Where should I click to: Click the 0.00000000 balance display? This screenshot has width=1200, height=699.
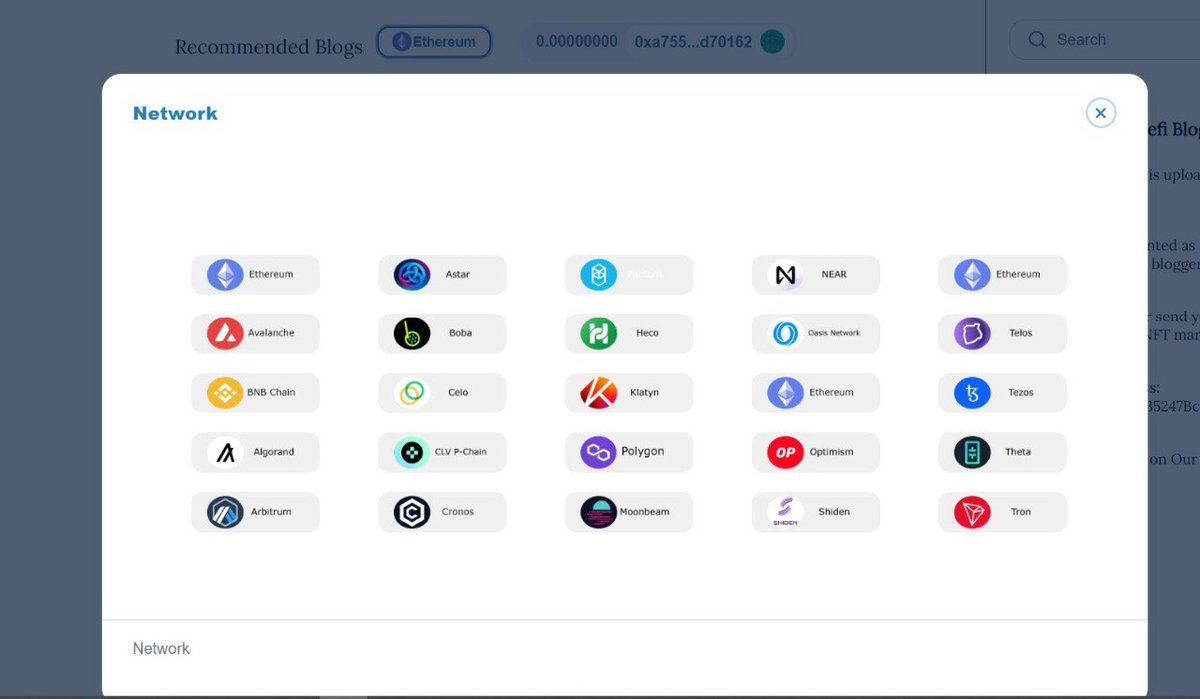coord(577,42)
